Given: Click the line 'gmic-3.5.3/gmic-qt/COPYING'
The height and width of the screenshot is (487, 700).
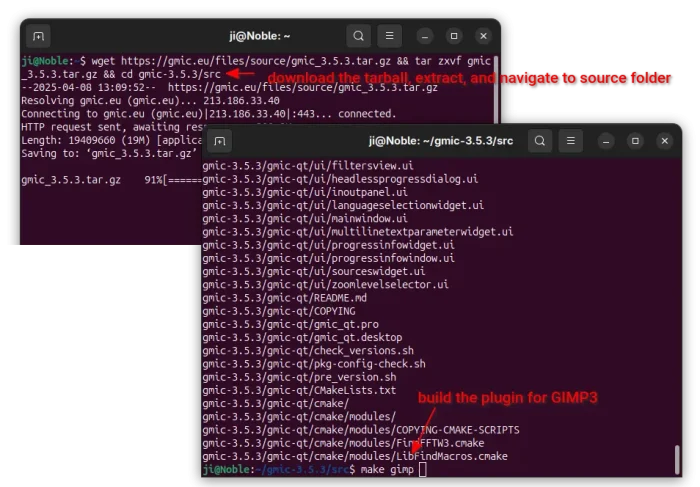Looking at the screenshot, I should click(x=279, y=311).
